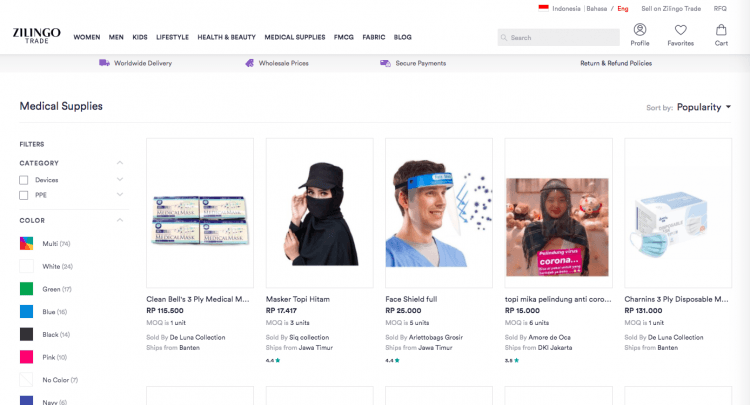Open Charnins 3 Ply Disposable product image
The height and width of the screenshot is (405, 750).
(678, 213)
